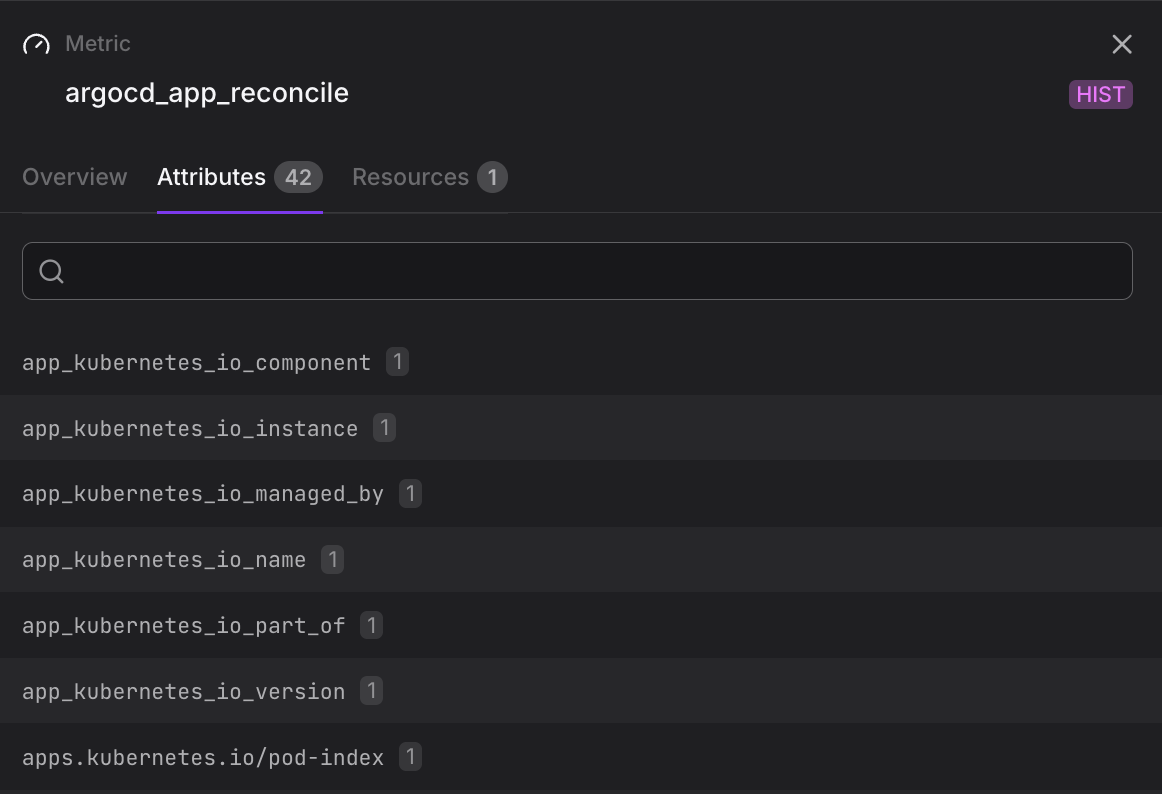
Task: Select the argocd_app_reconcile metric title
Action: point(207,93)
